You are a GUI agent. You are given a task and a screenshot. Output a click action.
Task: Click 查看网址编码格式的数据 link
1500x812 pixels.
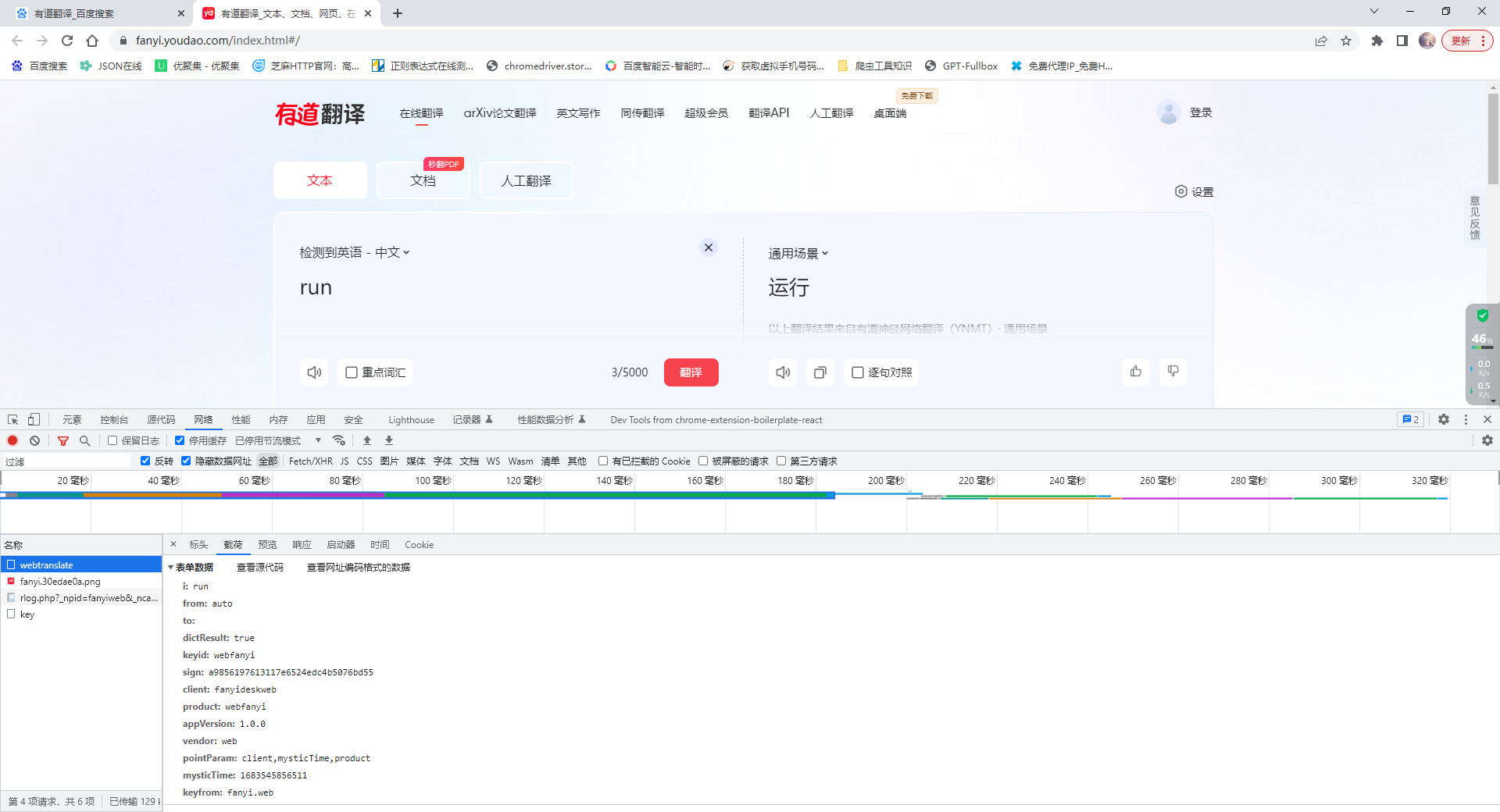coord(359,568)
